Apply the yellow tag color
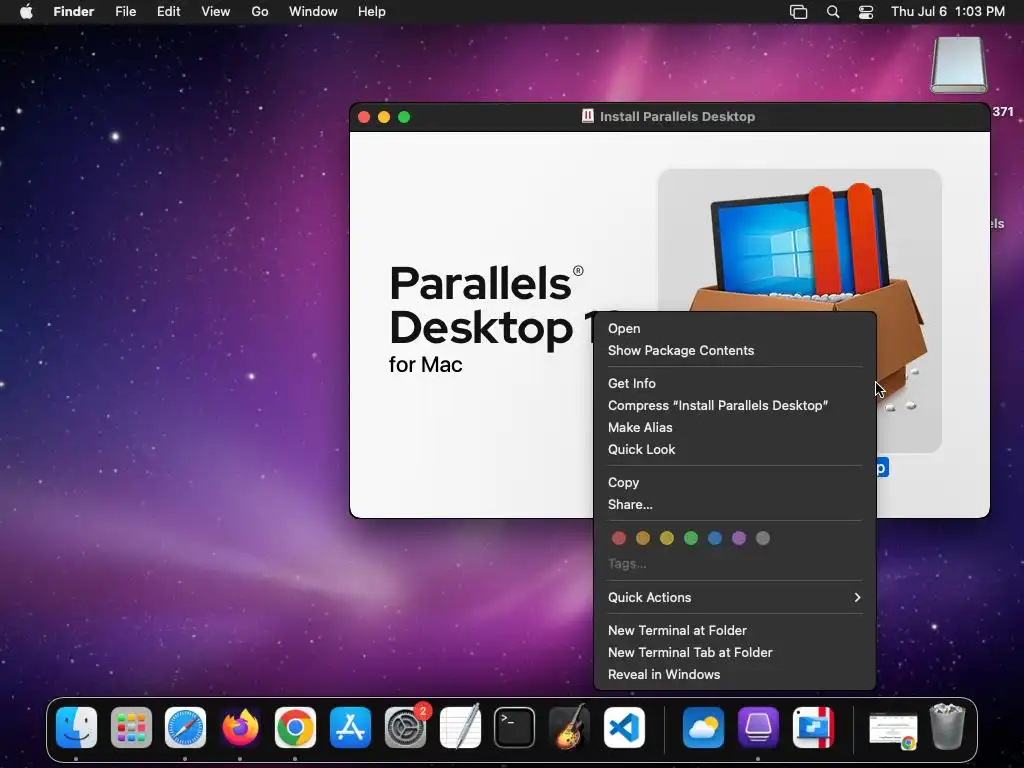The height and width of the screenshot is (768, 1024). (667, 538)
